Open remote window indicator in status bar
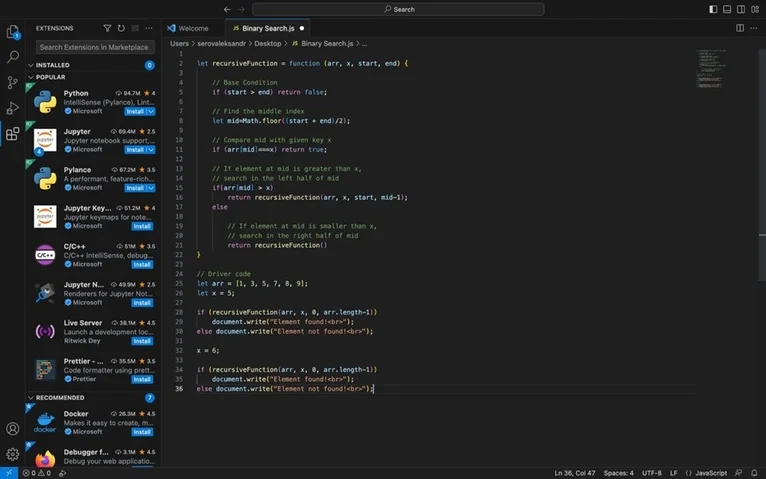 (9, 473)
